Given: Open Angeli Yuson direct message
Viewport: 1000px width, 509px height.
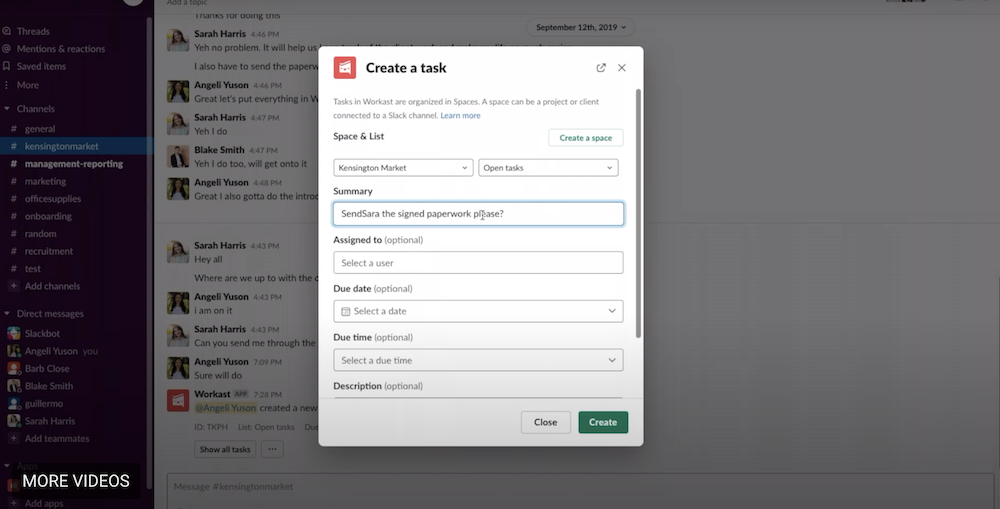Looking at the screenshot, I should point(51,351).
